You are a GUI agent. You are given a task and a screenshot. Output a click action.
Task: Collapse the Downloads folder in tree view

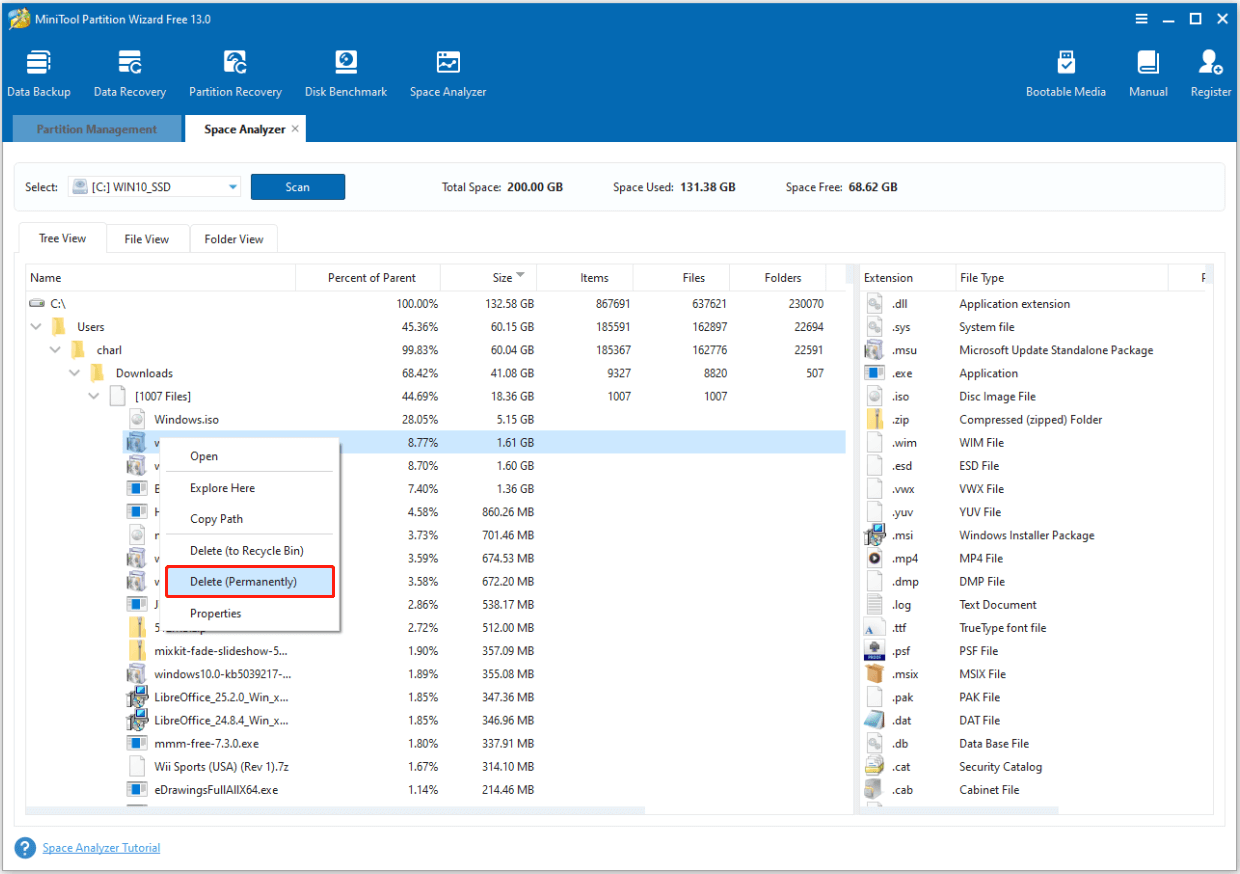tap(74, 372)
